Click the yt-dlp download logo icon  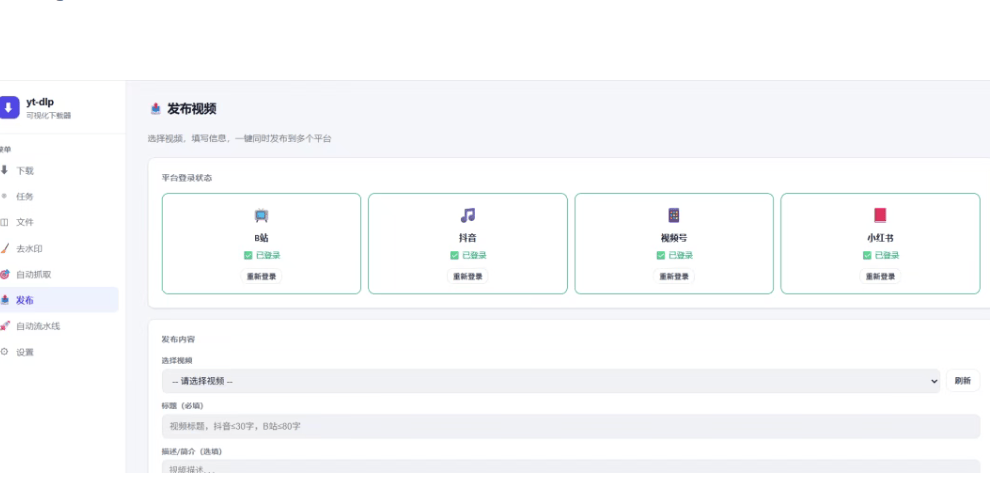point(9,107)
